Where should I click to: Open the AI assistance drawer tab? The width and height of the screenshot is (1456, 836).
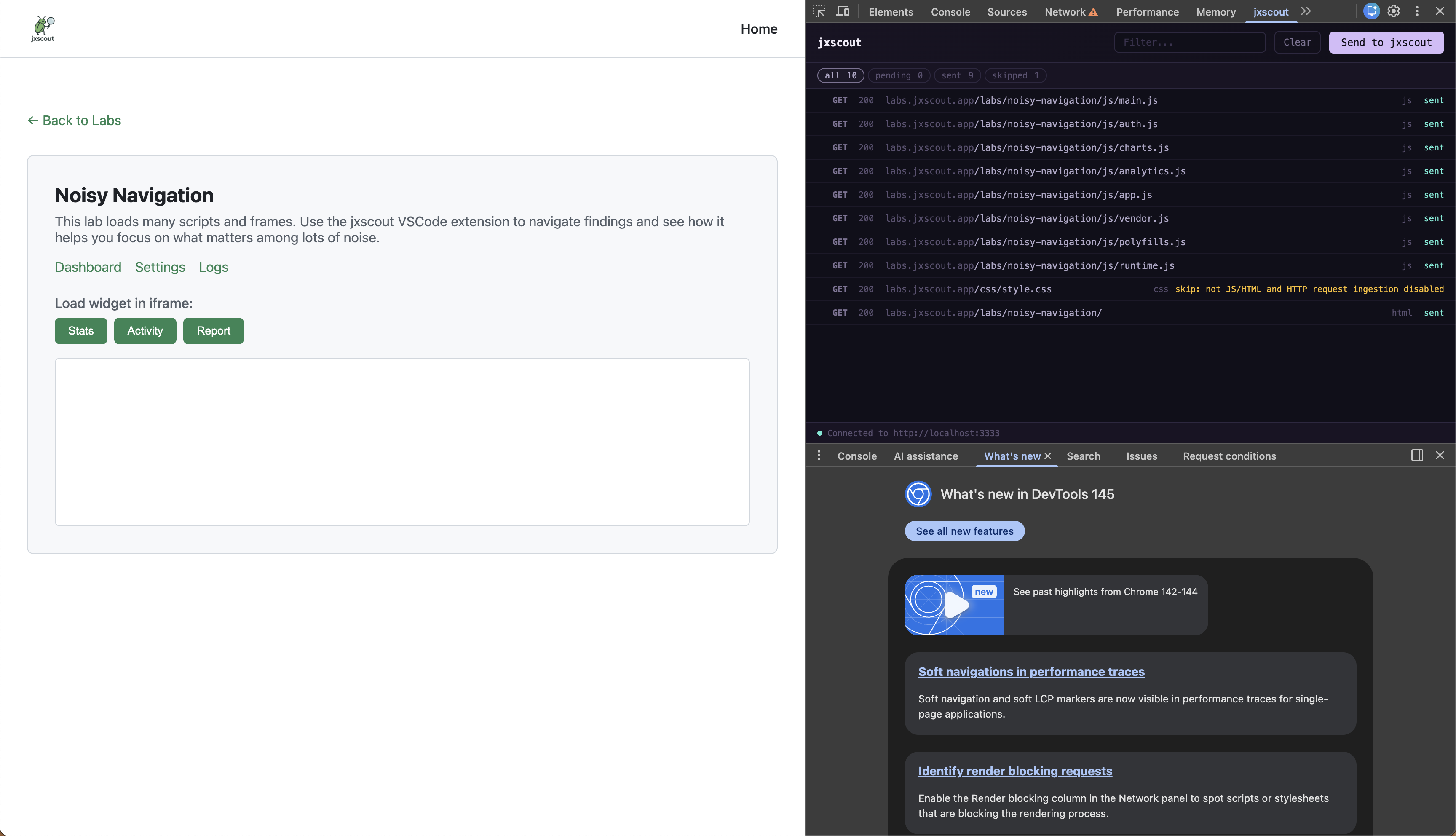point(926,456)
